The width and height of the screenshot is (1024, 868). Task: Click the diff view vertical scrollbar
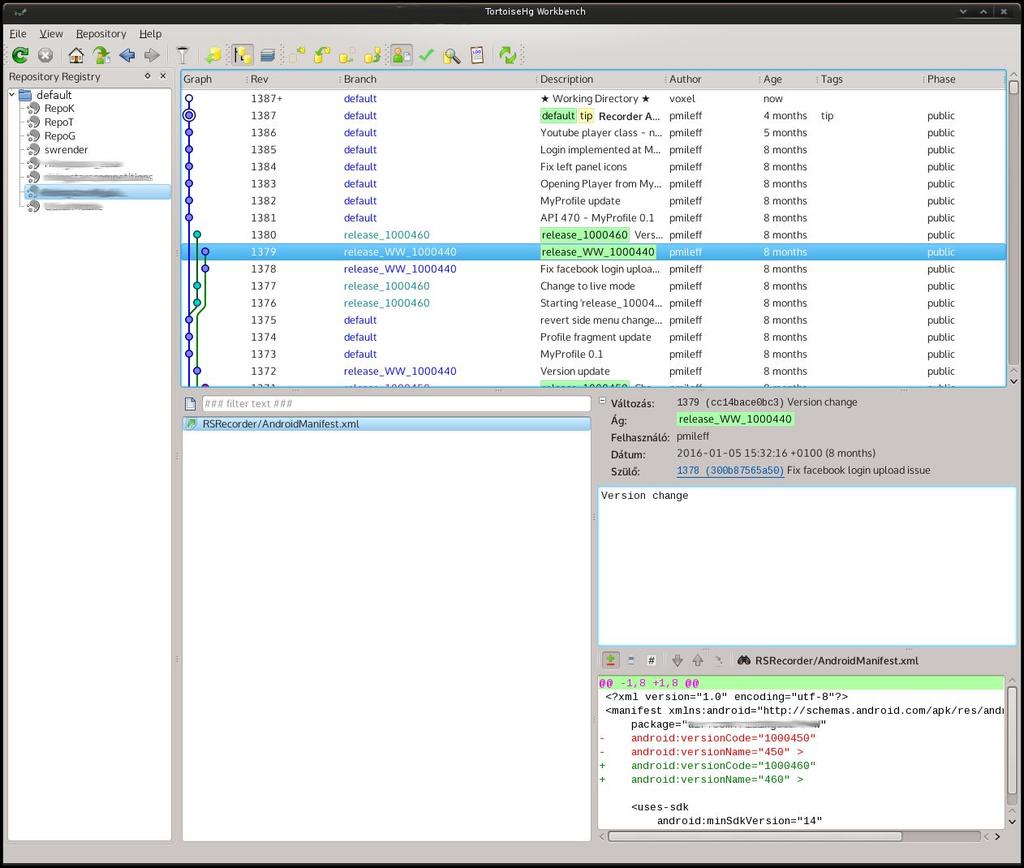1012,751
